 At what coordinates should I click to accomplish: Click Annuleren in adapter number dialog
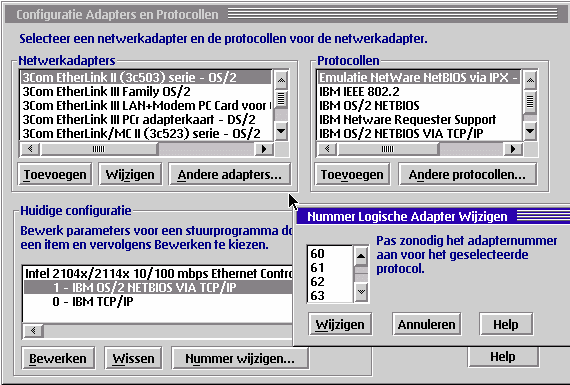pos(427,324)
